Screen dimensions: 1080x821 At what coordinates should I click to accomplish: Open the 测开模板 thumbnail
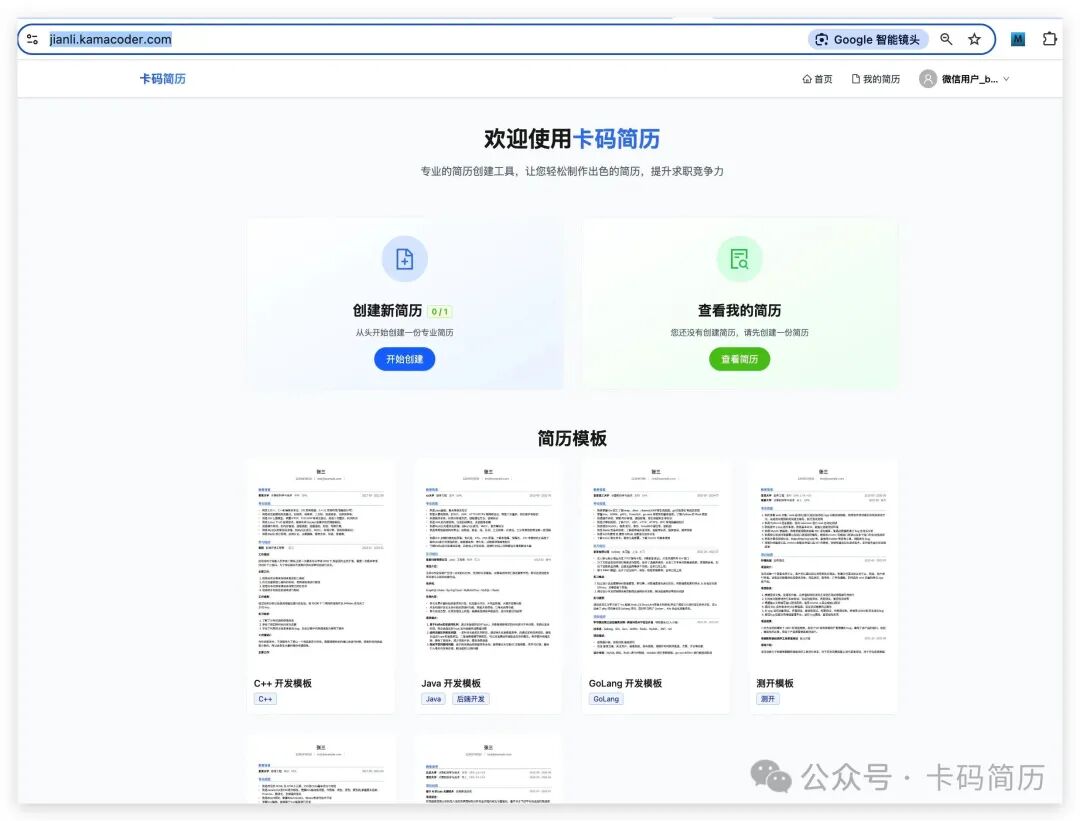tap(823, 565)
